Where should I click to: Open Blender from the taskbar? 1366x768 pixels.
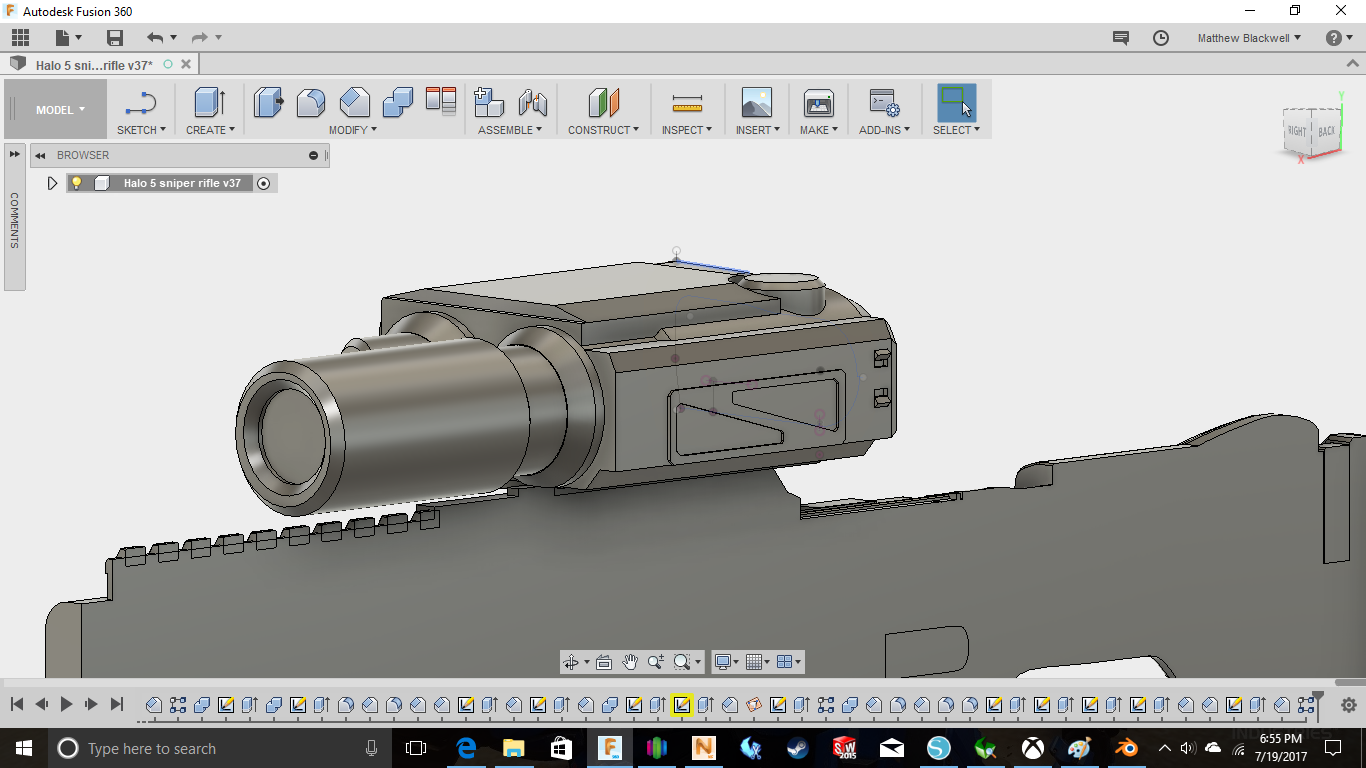pyautogui.click(x=1126, y=748)
